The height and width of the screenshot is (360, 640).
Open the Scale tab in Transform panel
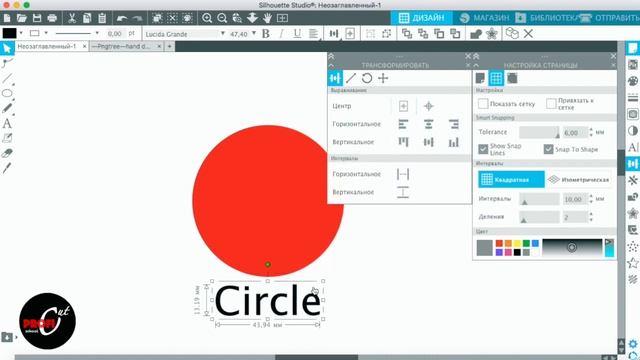coord(351,78)
